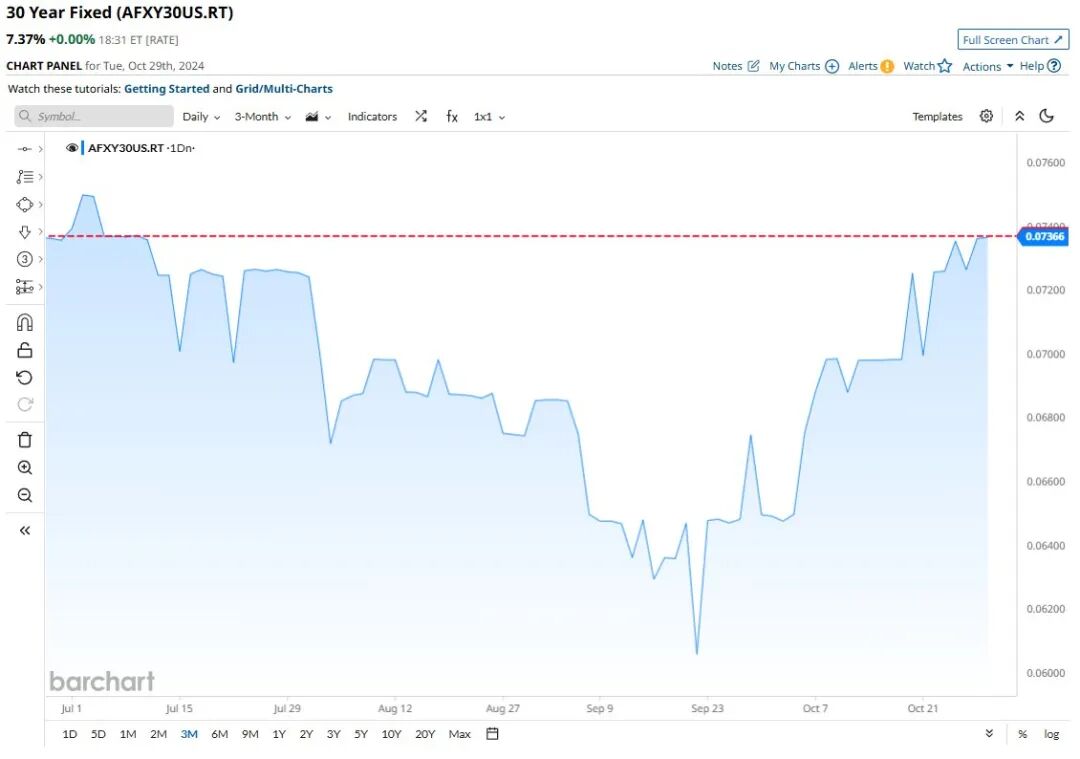Click in the Symbol search field
Screen dimensions: 1080x759
coord(94,116)
